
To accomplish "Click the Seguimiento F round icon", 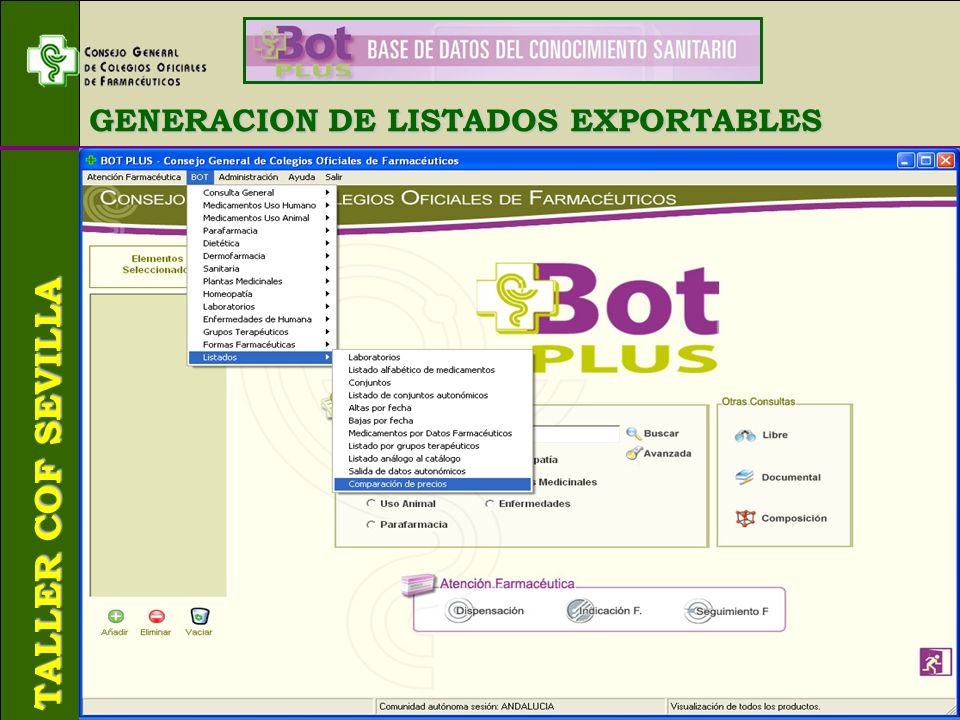I will (697, 611).
